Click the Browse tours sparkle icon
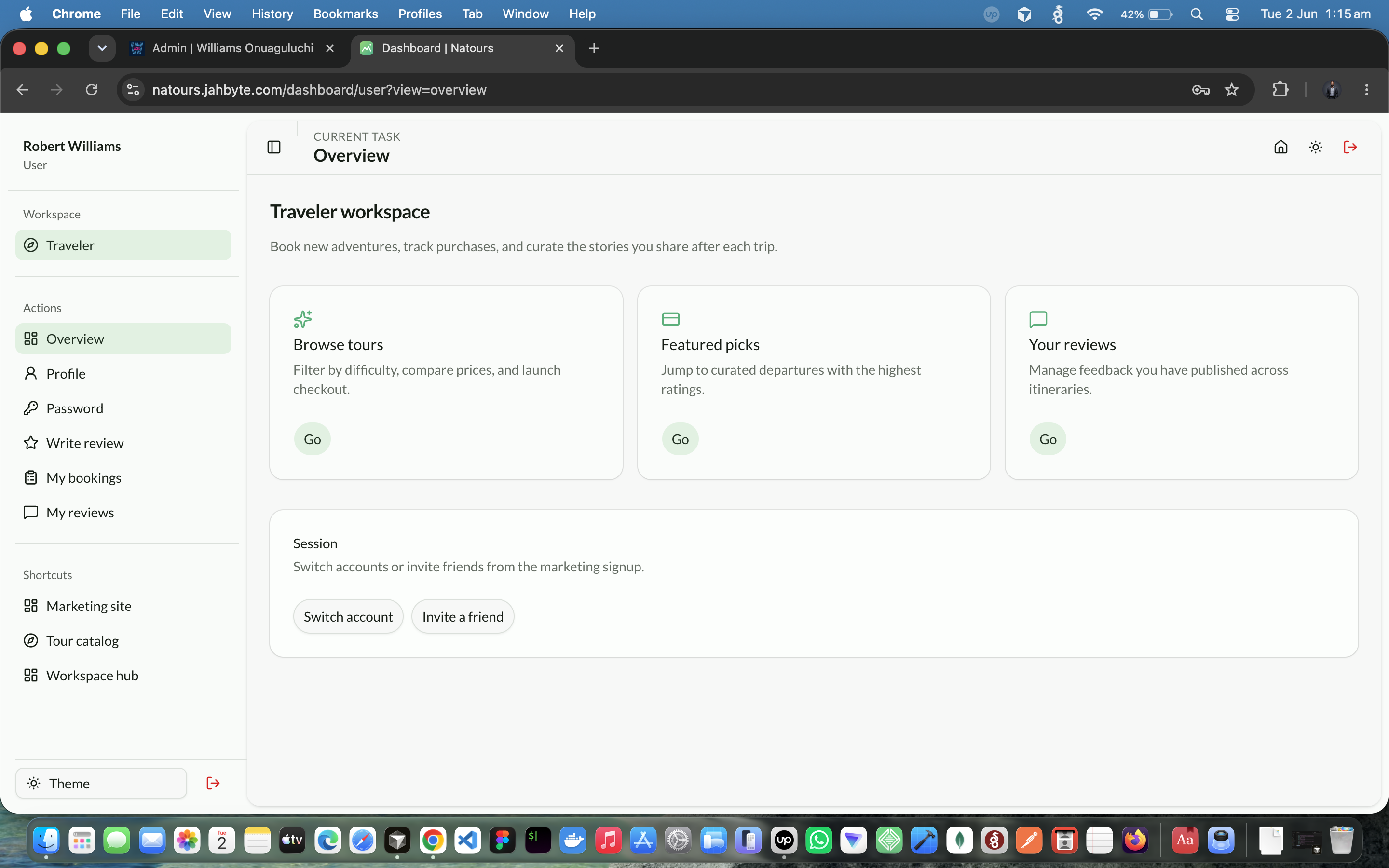Image resolution: width=1389 pixels, height=868 pixels. [302, 319]
